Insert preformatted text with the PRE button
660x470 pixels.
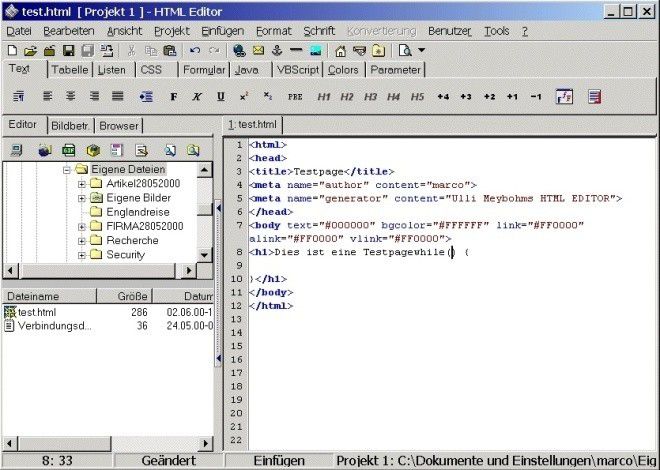pyautogui.click(x=295, y=97)
